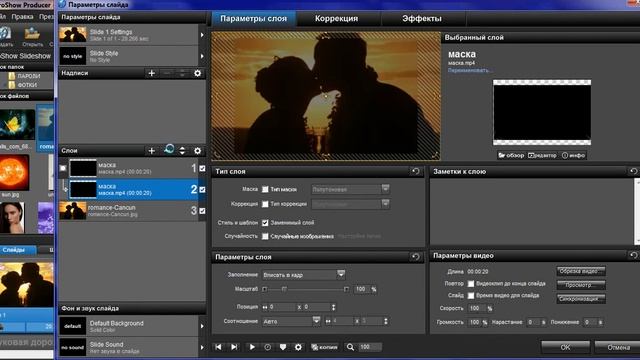The width and height of the screenshot is (640, 360).
Task: Add a new caption in Надписи panel
Action: [151, 73]
